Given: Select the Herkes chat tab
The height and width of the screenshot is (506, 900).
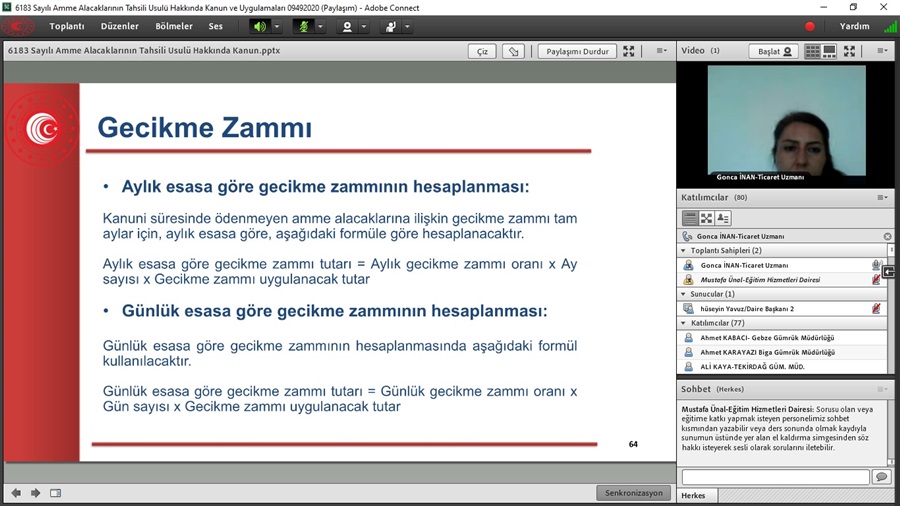Looking at the screenshot, I should click(x=693, y=496).
